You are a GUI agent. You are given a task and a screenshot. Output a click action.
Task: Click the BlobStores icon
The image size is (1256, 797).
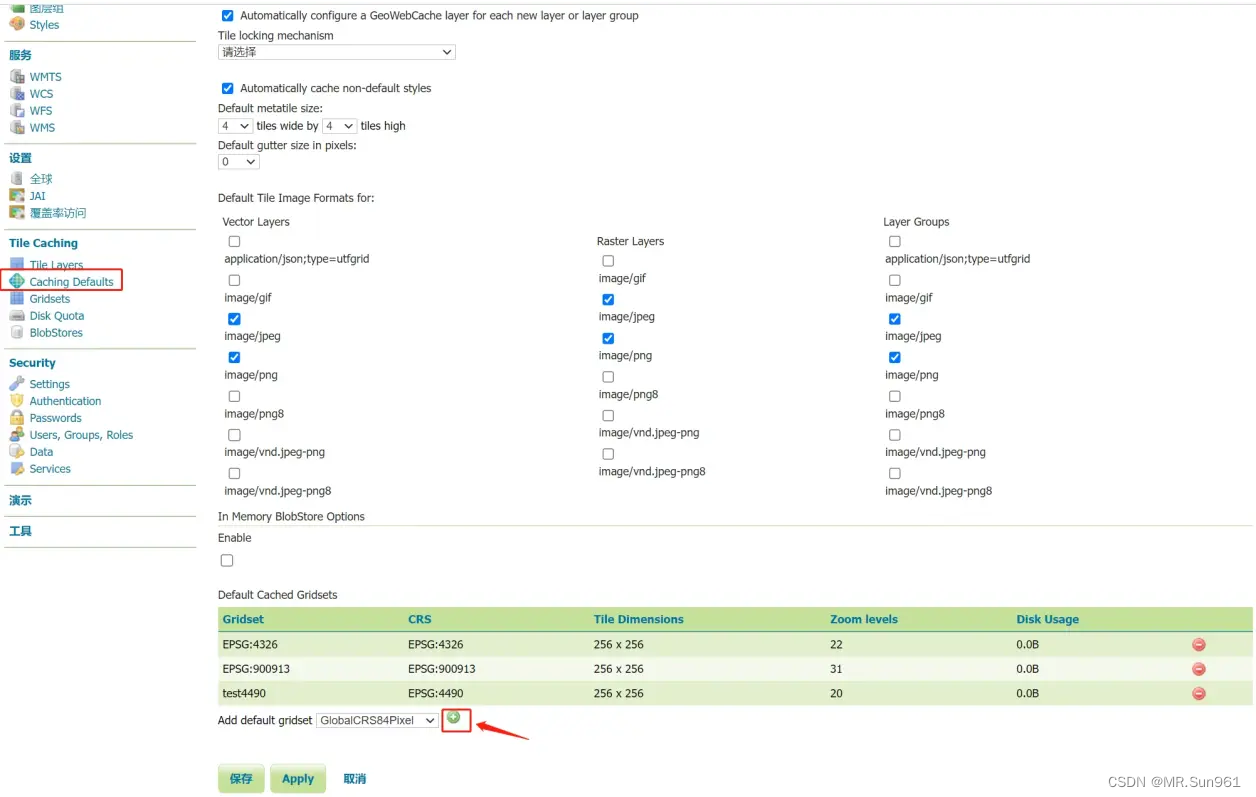pos(17,332)
